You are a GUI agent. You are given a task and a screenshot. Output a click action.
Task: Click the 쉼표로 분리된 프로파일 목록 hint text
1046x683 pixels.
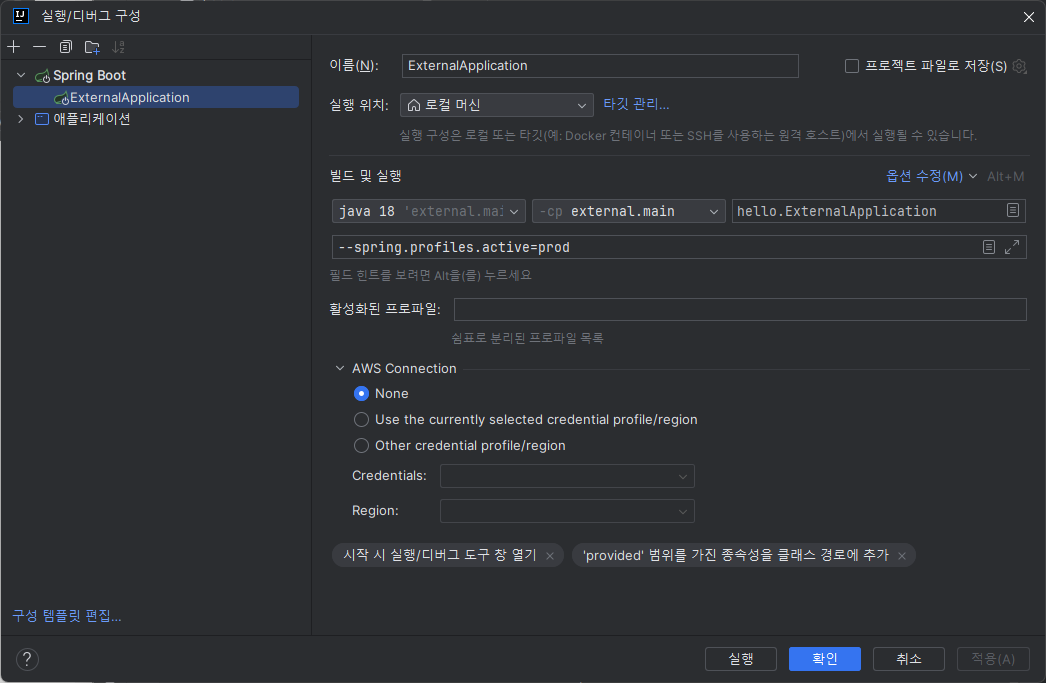(x=527, y=338)
